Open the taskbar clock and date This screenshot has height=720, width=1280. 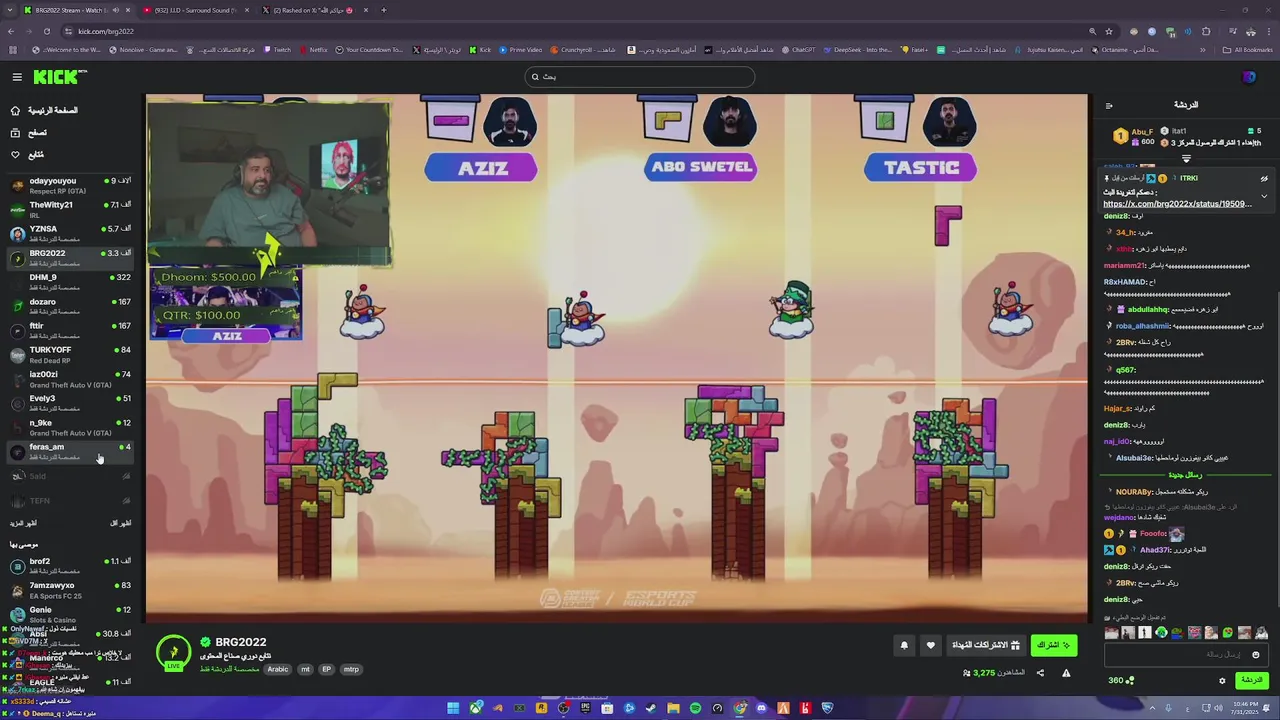click(1245, 708)
